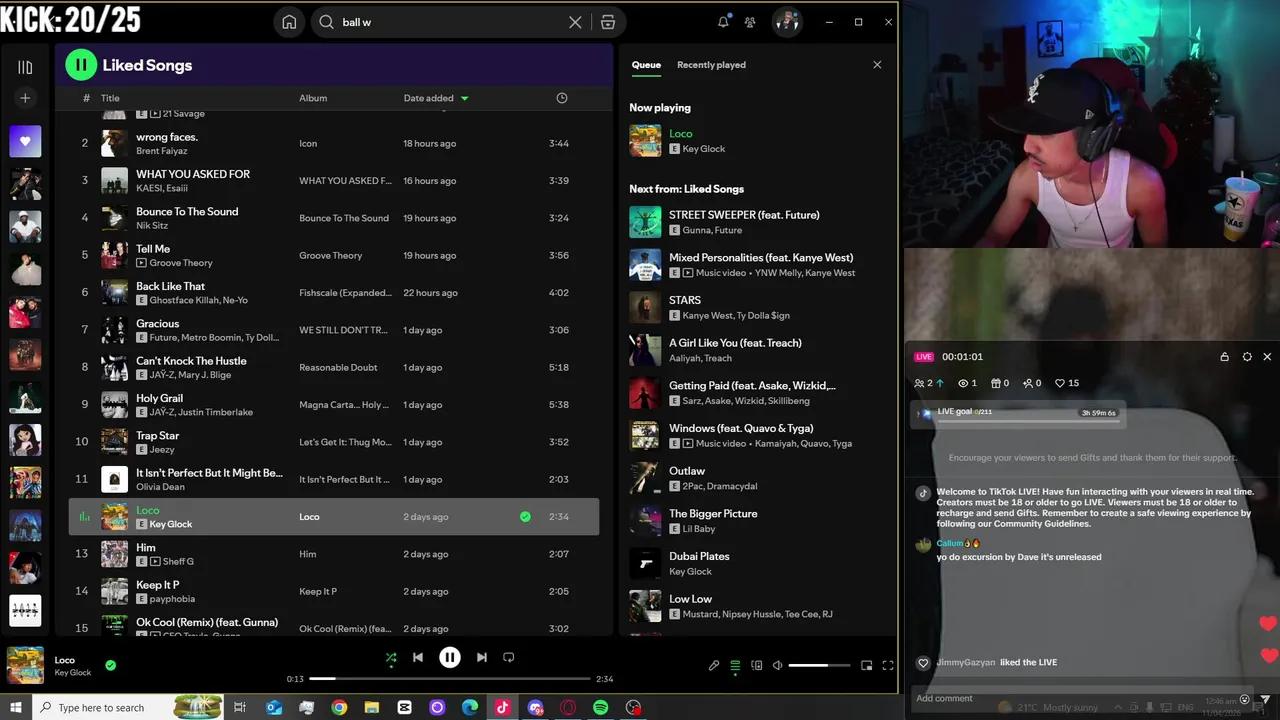Pause playback in the bottom player bar
The width and height of the screenshot is (1280, 720).
click(x=450, y=657)
